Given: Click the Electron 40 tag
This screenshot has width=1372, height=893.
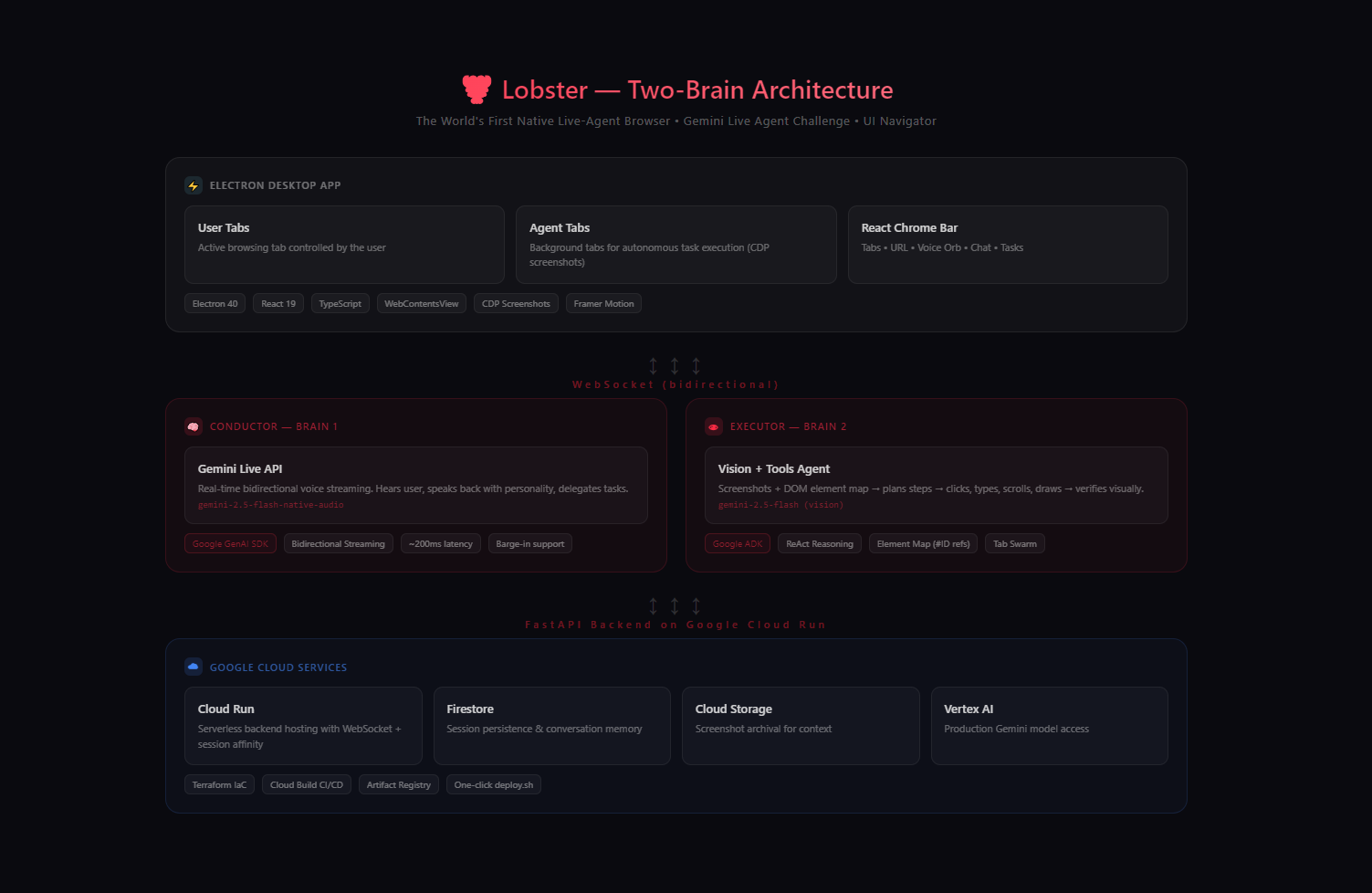Looking at the screenshot, I should (215, 303).
